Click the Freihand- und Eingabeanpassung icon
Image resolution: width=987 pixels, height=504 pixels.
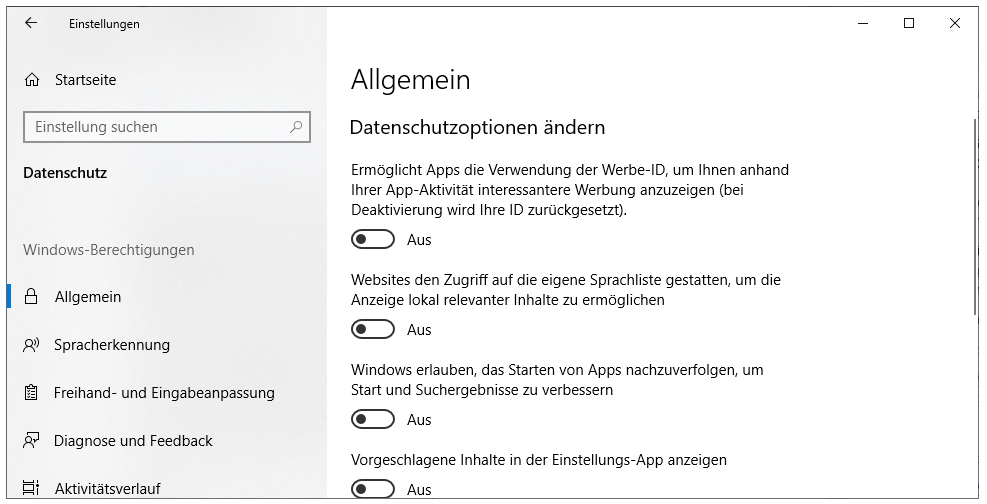coord(32,393)
